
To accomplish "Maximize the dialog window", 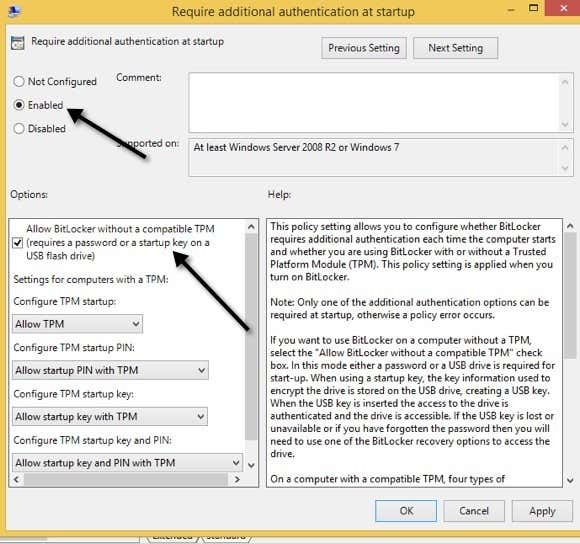I will coord(533,8).
